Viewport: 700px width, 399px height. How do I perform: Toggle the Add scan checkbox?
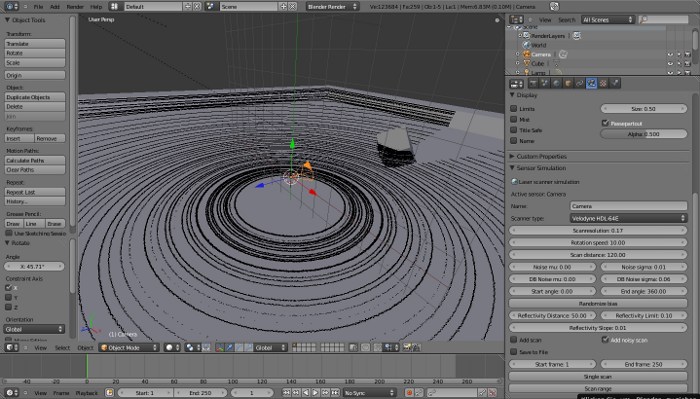[x=514, y=340]
